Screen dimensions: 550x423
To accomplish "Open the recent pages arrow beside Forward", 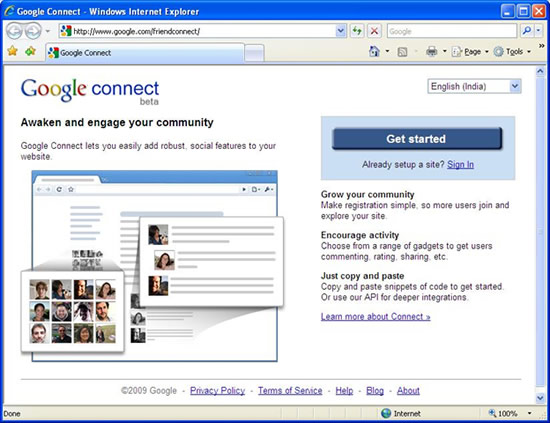I will (x=48, y=31).
